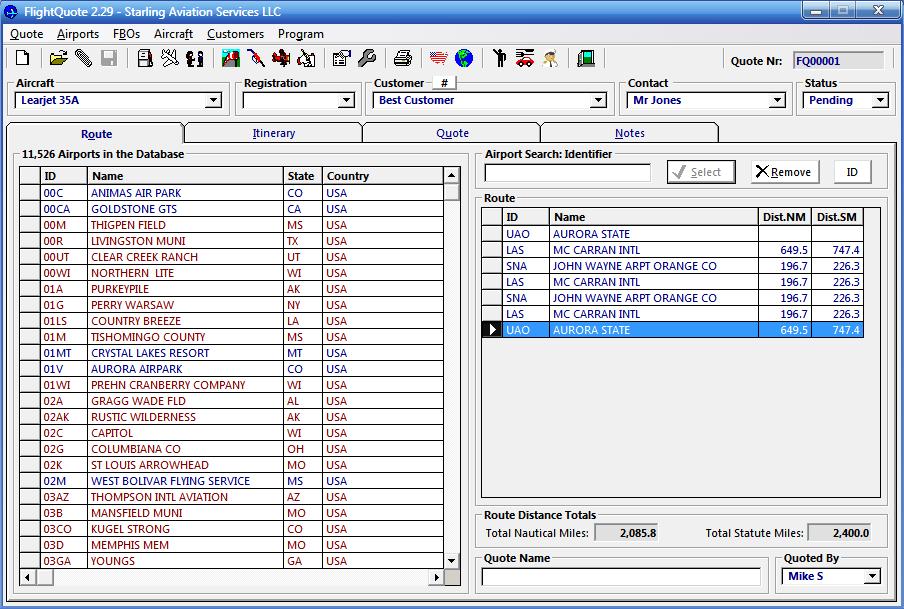
Task: Click the customer # button
Action: point(443,83)
